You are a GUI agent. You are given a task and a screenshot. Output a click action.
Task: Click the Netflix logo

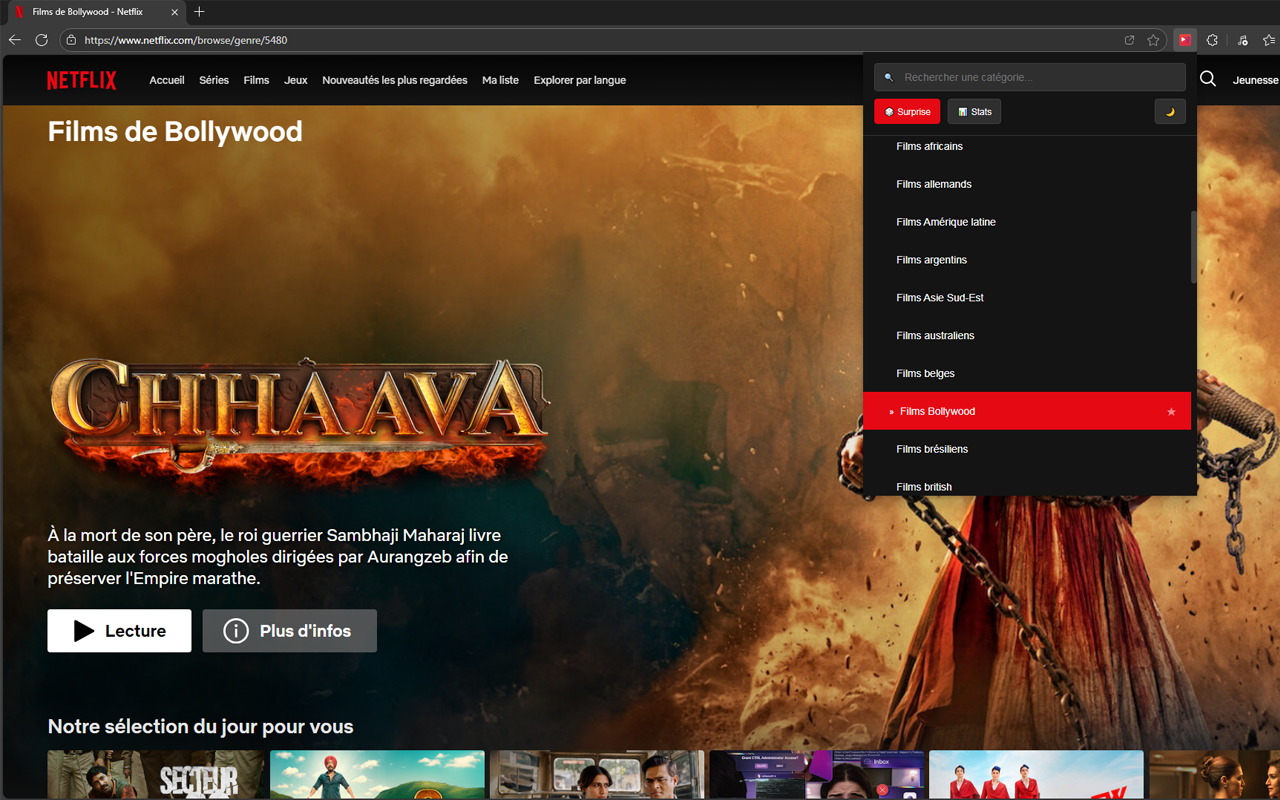point(81,80)
